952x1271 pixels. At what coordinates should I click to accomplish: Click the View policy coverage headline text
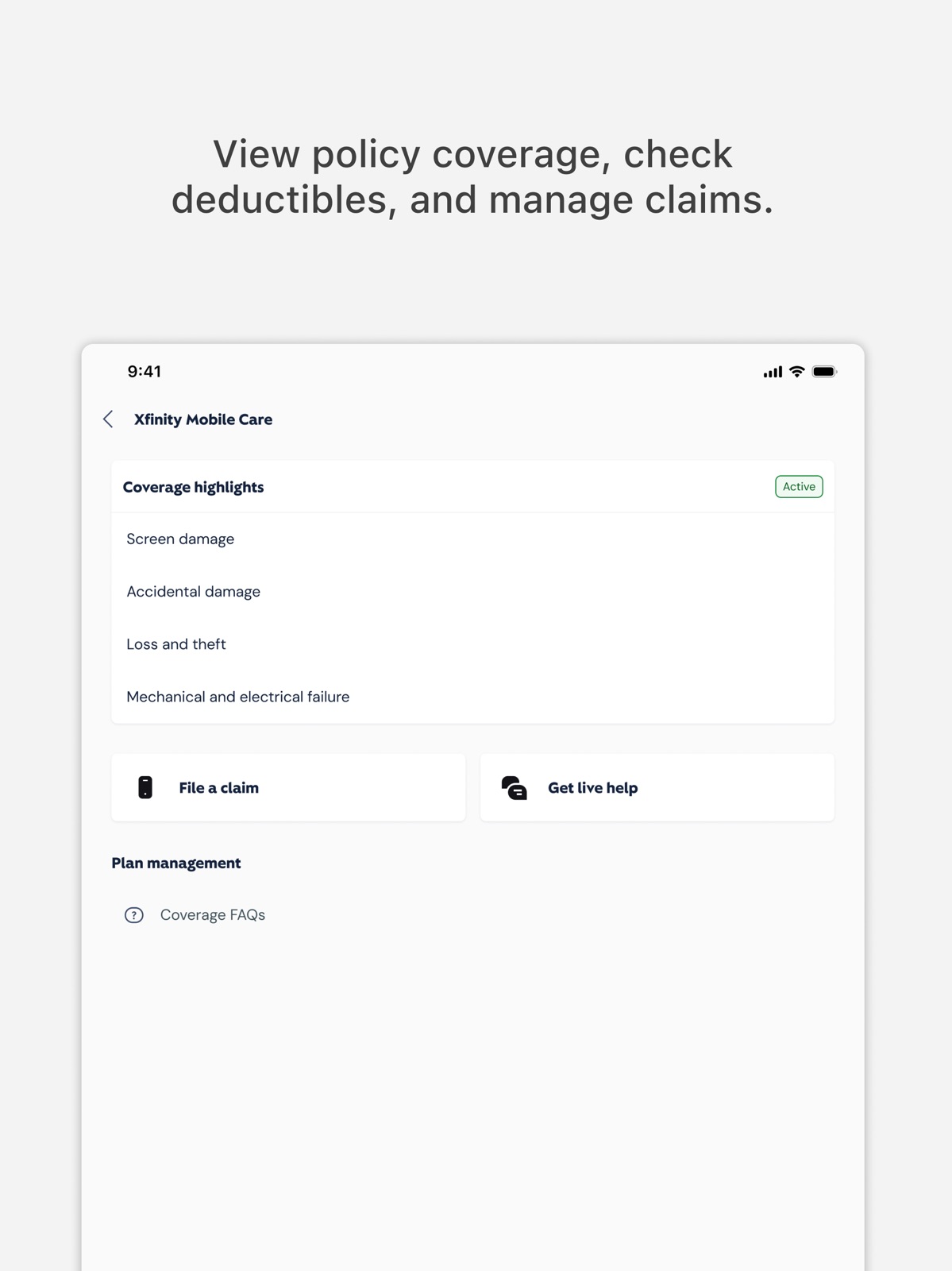472,176
